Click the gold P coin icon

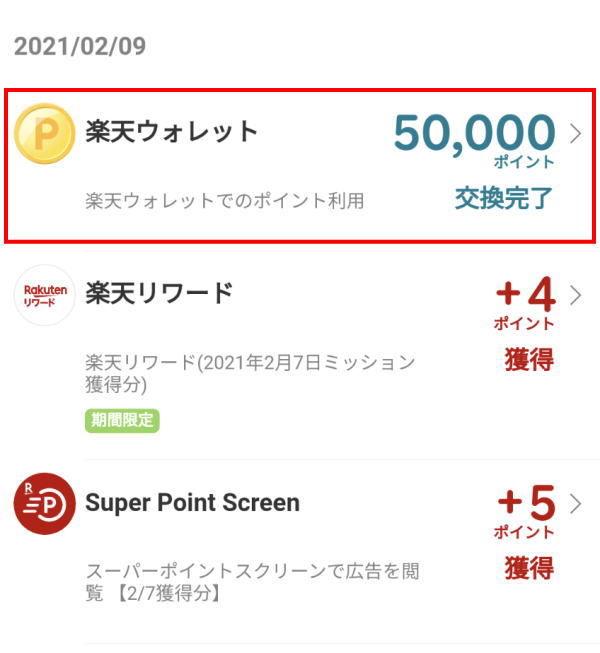point(45,134)
